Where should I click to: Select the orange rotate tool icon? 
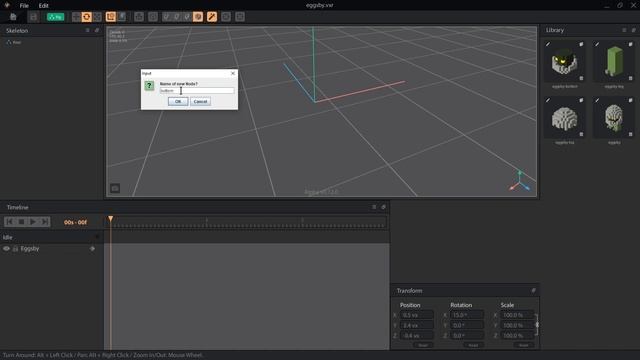tap(87, 17)
